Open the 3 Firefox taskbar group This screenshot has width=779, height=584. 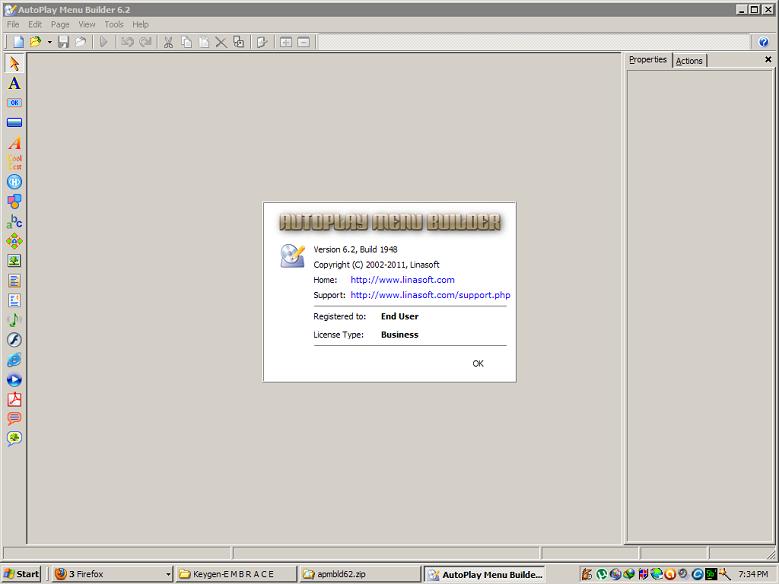click(112, 574)
